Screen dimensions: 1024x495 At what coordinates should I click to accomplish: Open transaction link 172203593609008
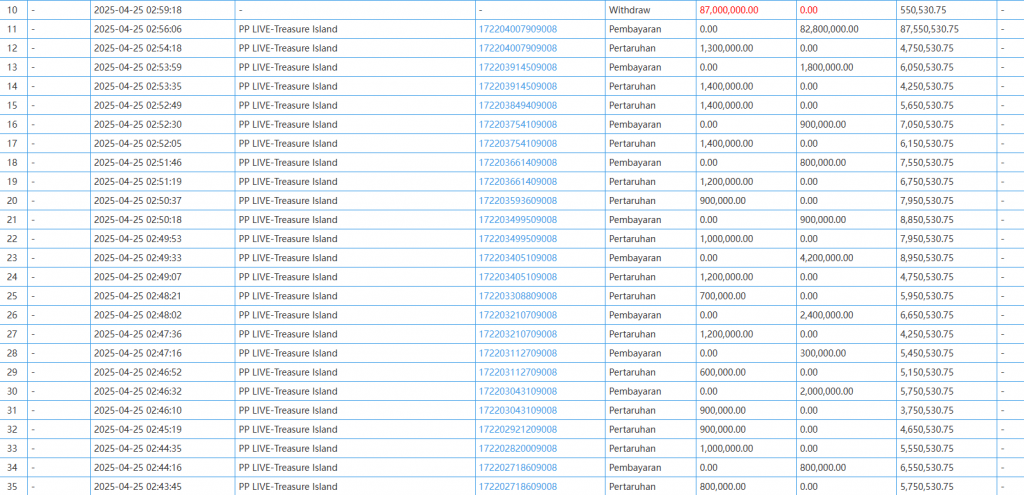[518, 200]
